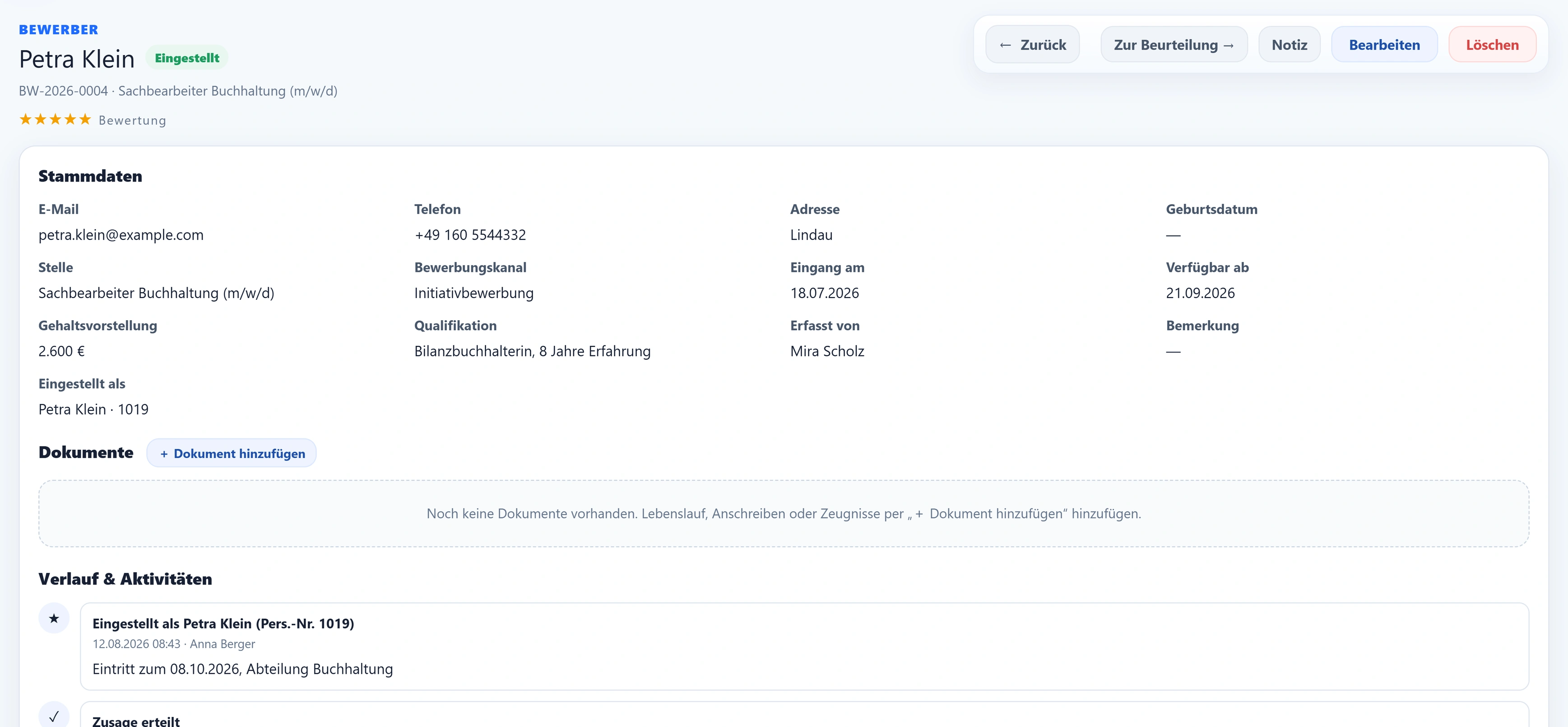1568x727 pixels.
Task: Click the timestamp 12.08.2026 08:43 · Anna Berger
Action: tap(173, 643)
